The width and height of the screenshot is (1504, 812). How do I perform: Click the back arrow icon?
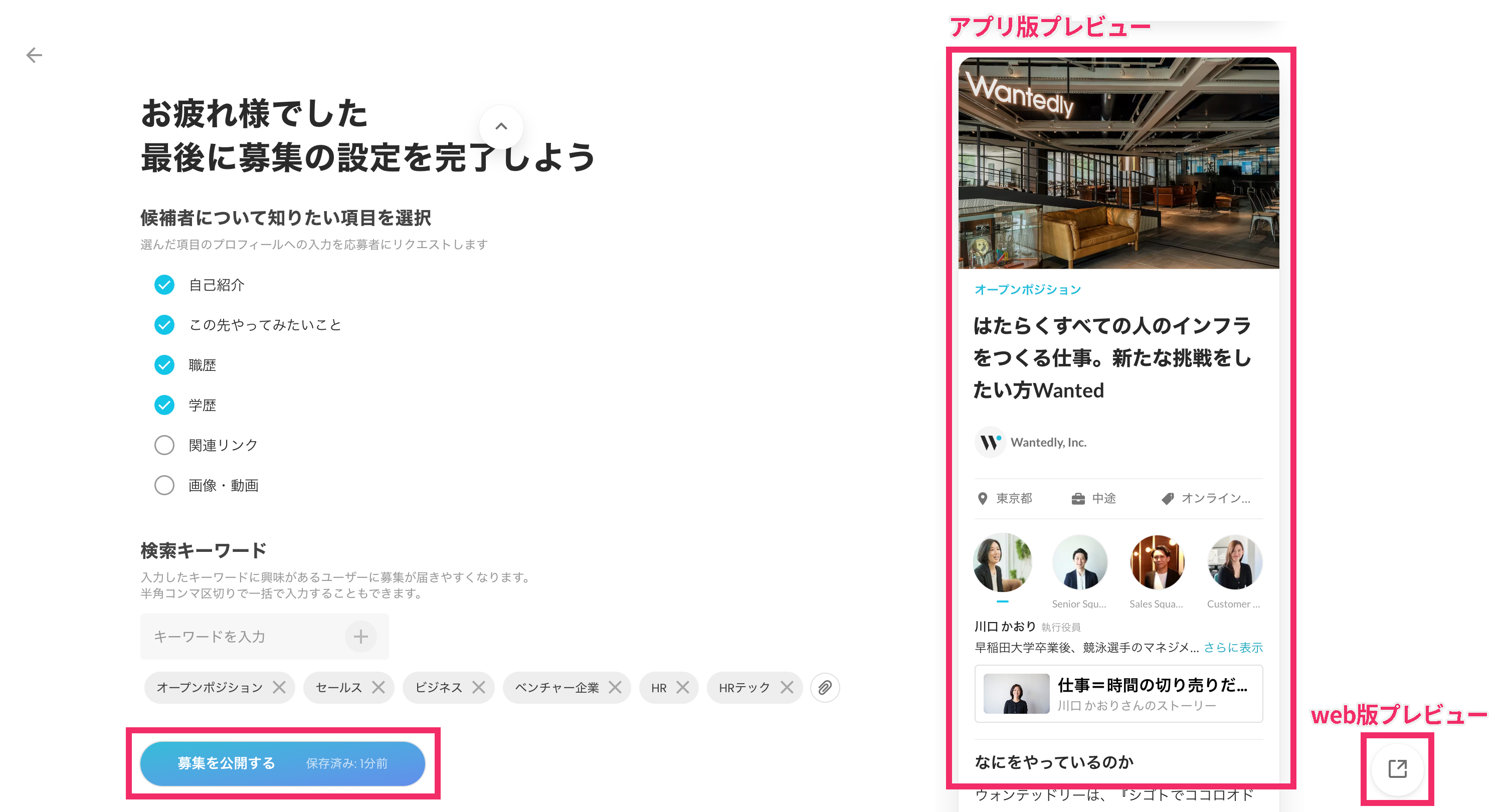(x=35, y=56)
